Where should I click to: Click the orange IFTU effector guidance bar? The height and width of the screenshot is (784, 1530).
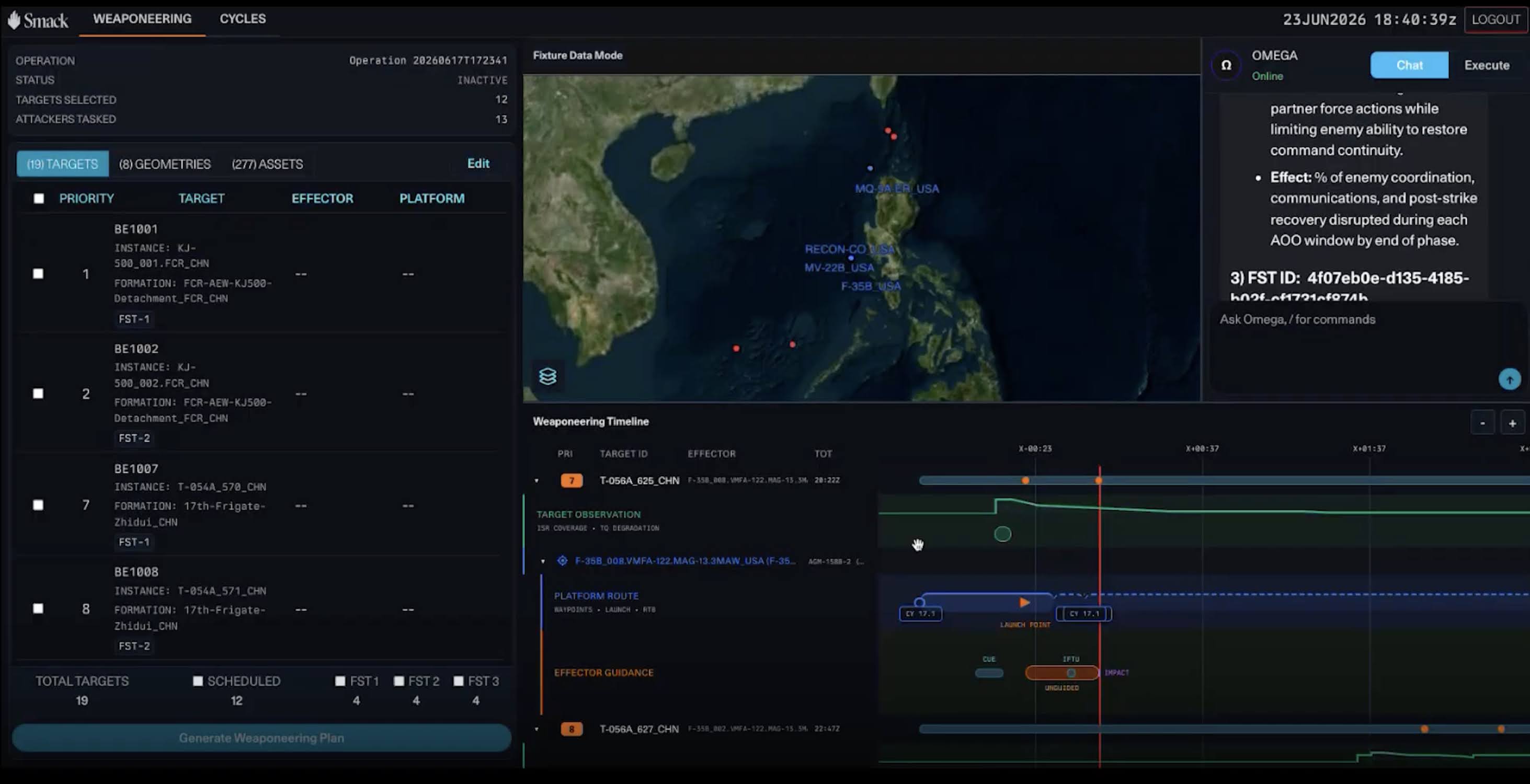(x=1062, y=673)
